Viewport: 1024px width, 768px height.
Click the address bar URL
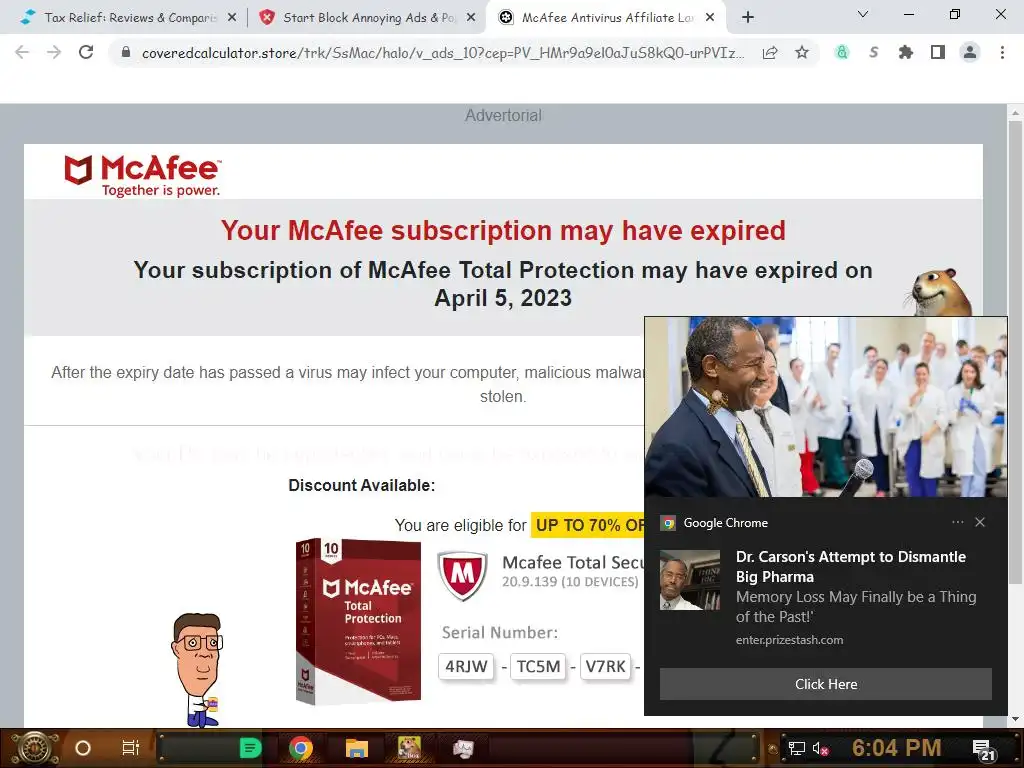pyautogui.click(x=443, y=53)
